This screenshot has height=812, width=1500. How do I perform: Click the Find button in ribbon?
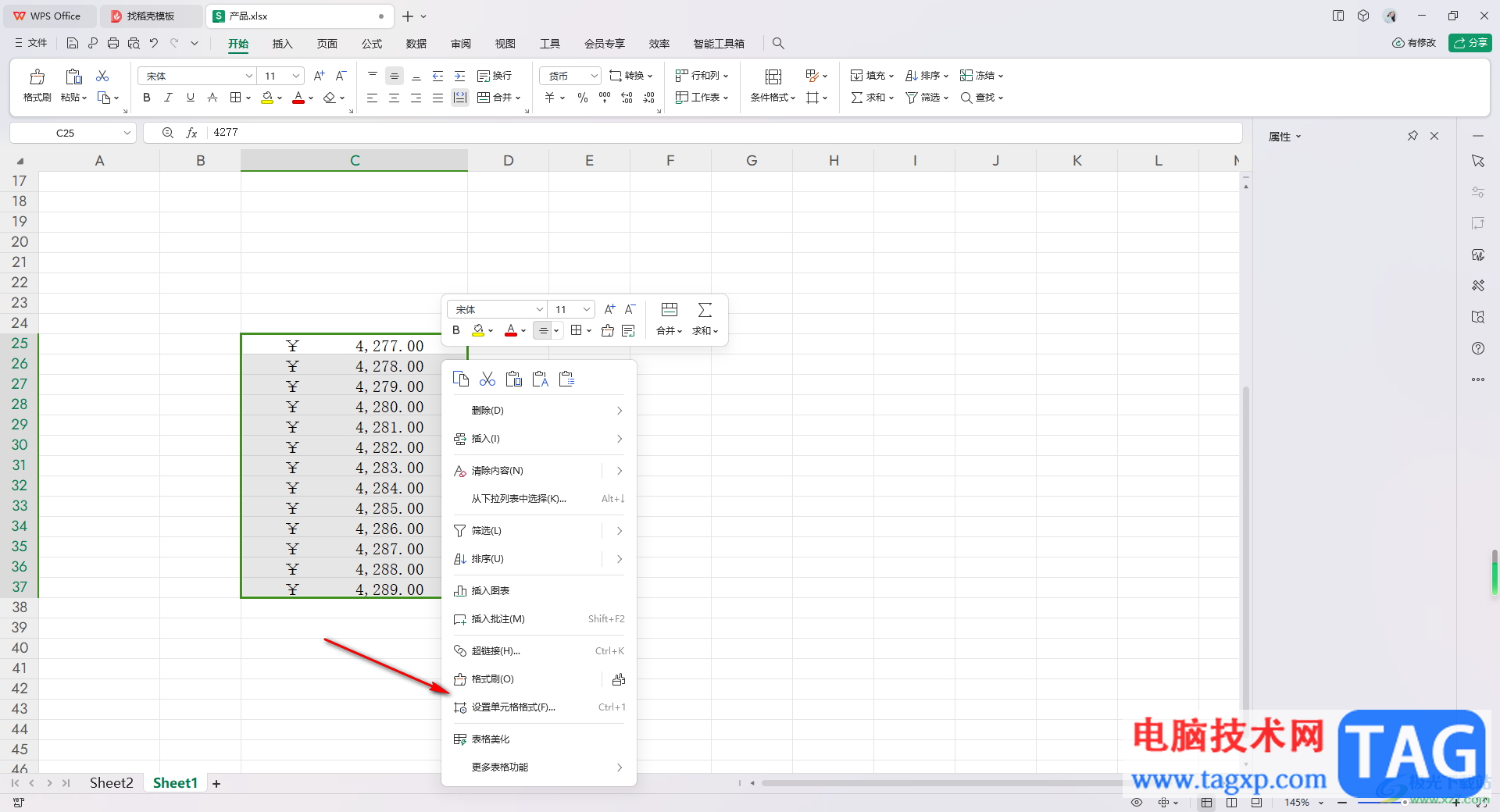pos(981,98)
